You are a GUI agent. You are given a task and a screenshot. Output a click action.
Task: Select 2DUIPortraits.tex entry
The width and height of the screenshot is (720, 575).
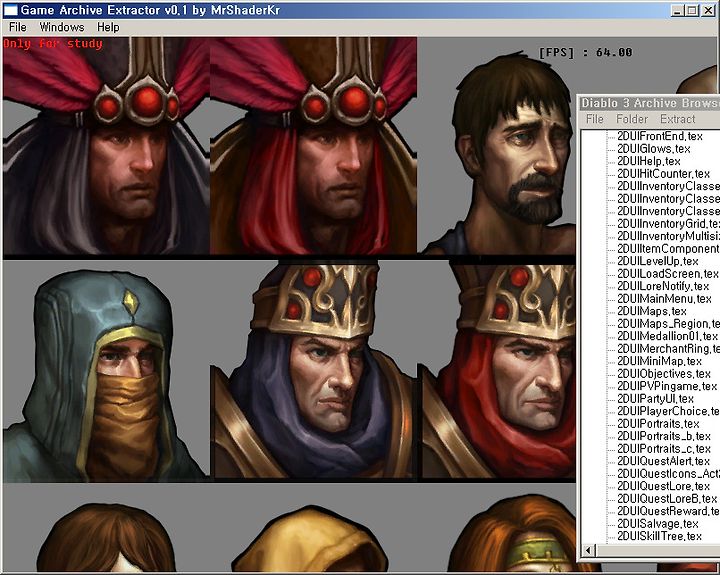pyautogui.click(x=658, y=423)
